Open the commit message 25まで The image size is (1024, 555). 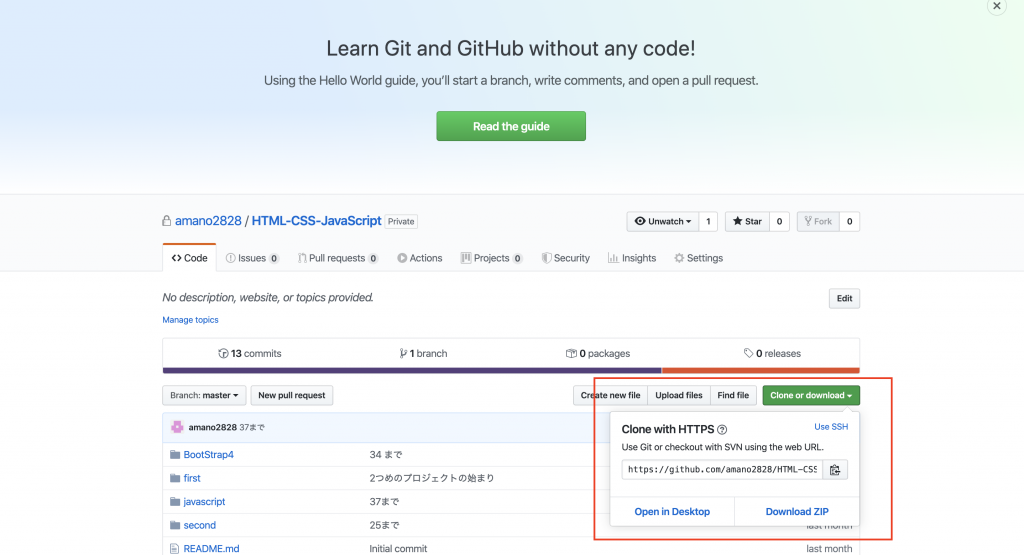point(384,525)
